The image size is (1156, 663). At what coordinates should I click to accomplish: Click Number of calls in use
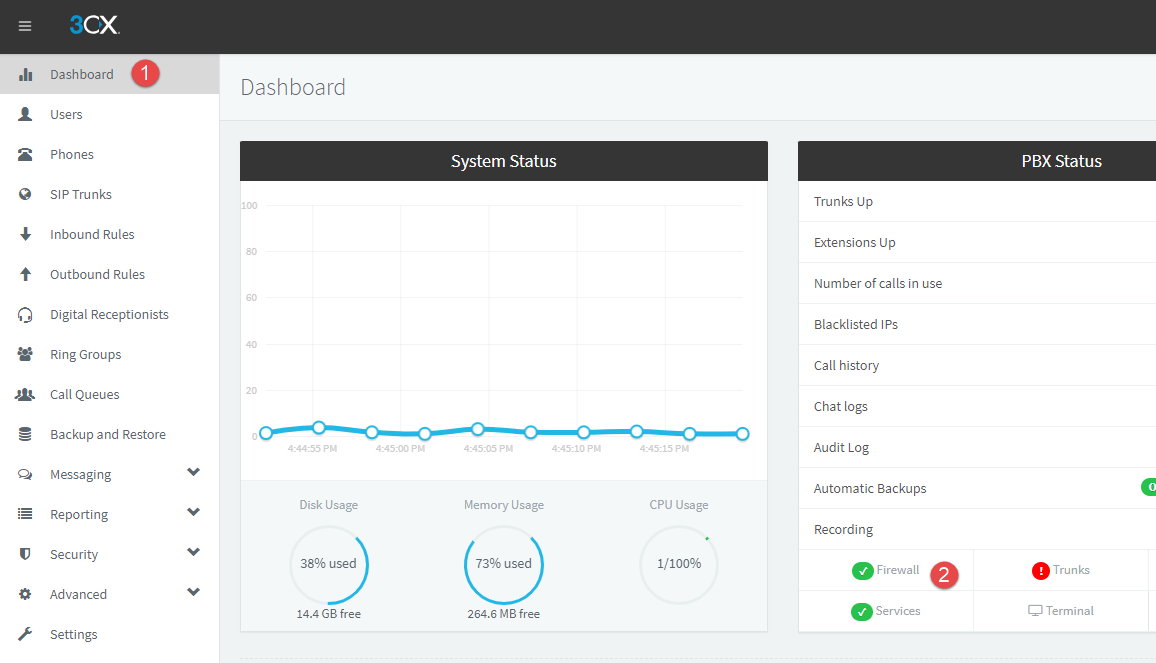[x=977, y=283]
